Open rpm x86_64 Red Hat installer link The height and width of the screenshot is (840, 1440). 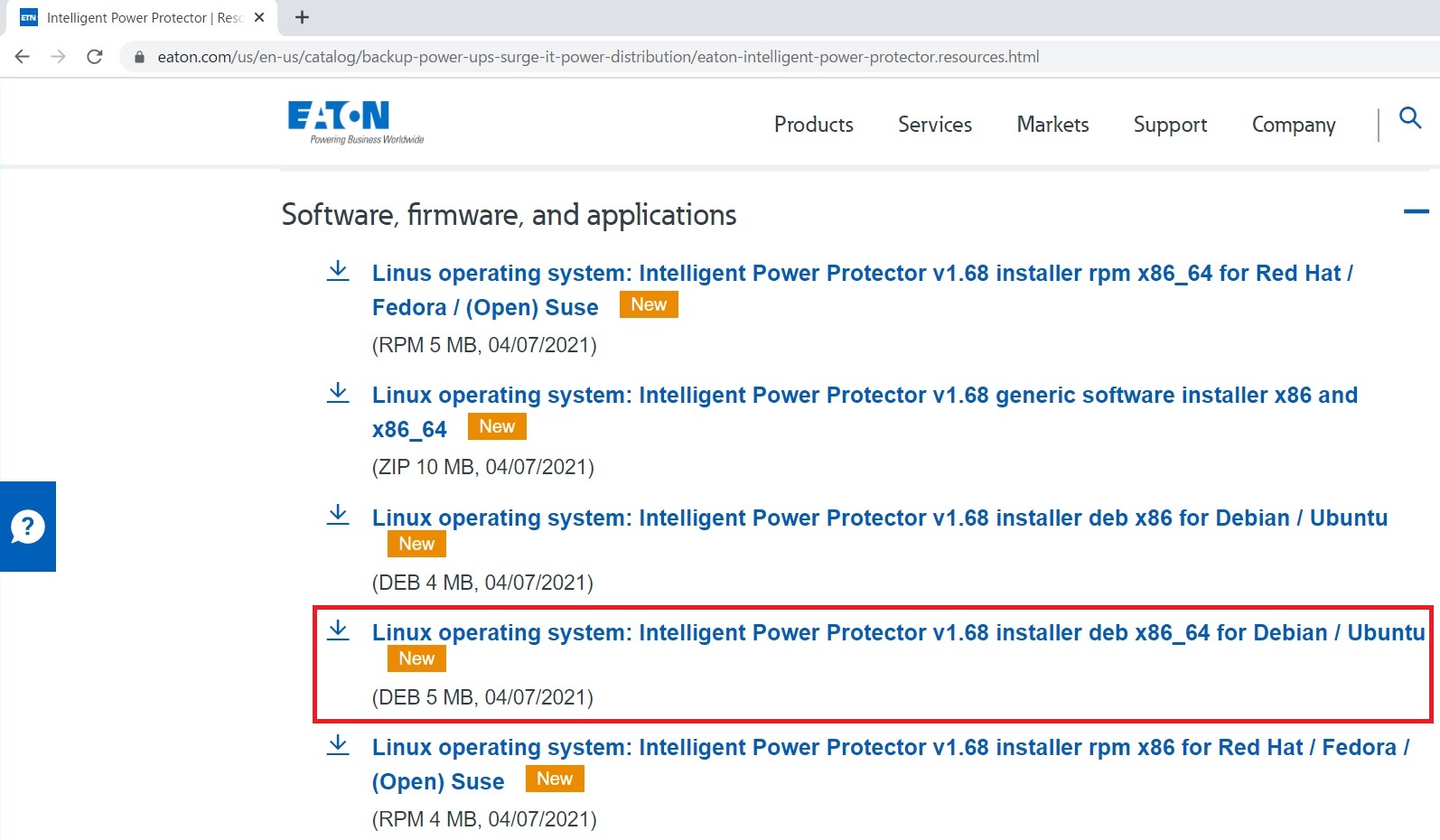[863, 290]
